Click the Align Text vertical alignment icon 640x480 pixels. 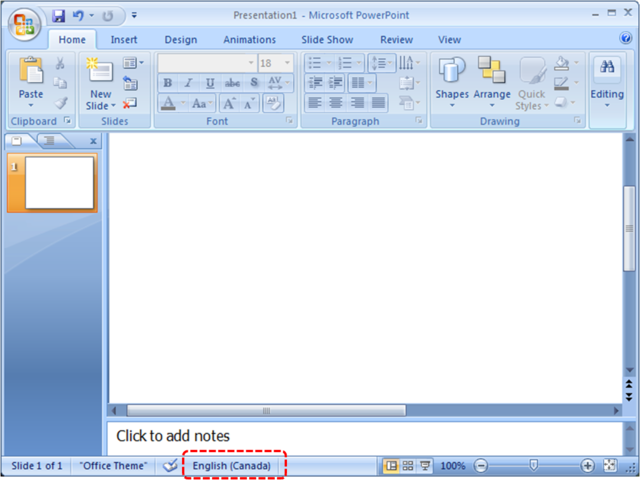(409, 83)
